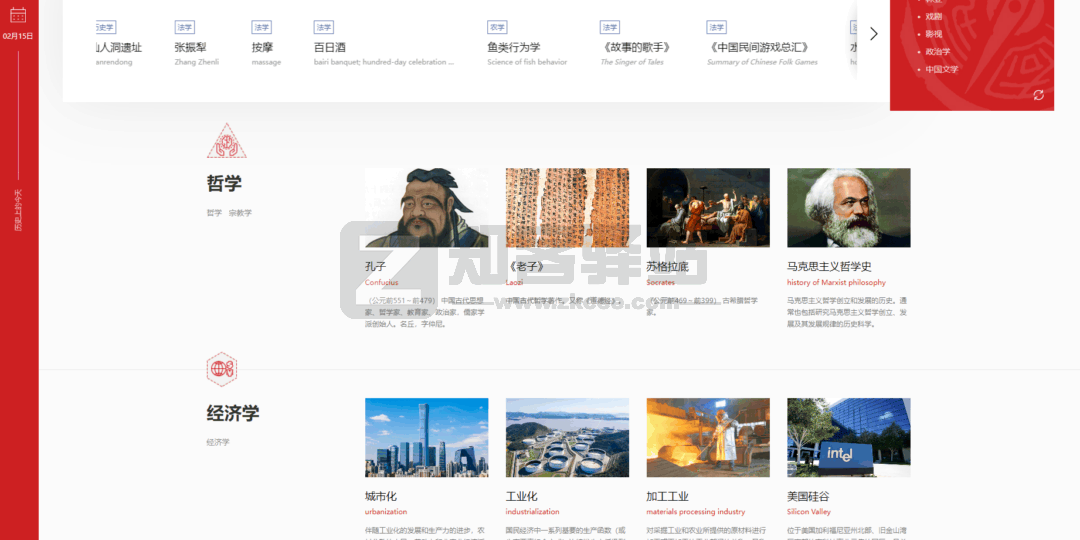1080x540 pixels.
Task: Advance the carousel with the right arrow
Action: [x=873, y=34]
